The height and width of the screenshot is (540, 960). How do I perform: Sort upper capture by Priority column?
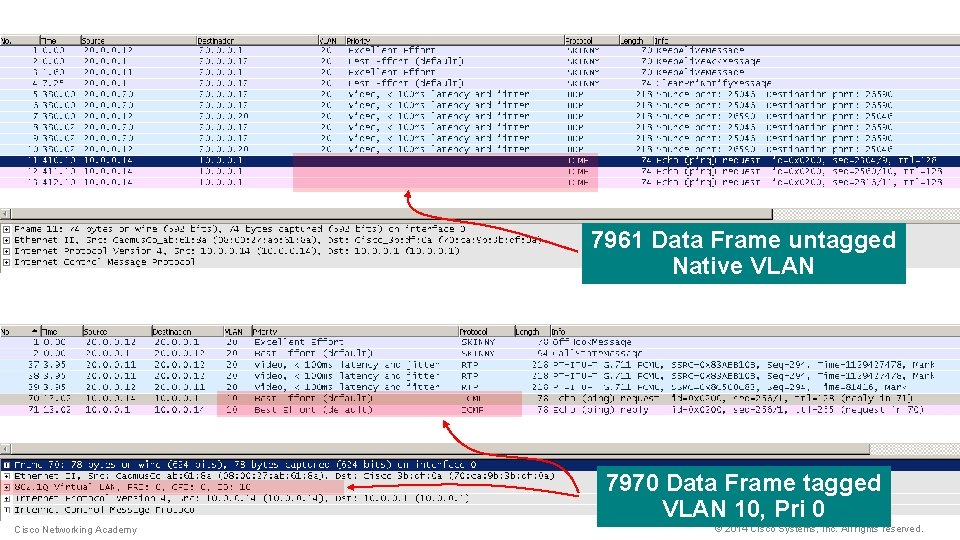pyautogui.click(x=454, y=40)
